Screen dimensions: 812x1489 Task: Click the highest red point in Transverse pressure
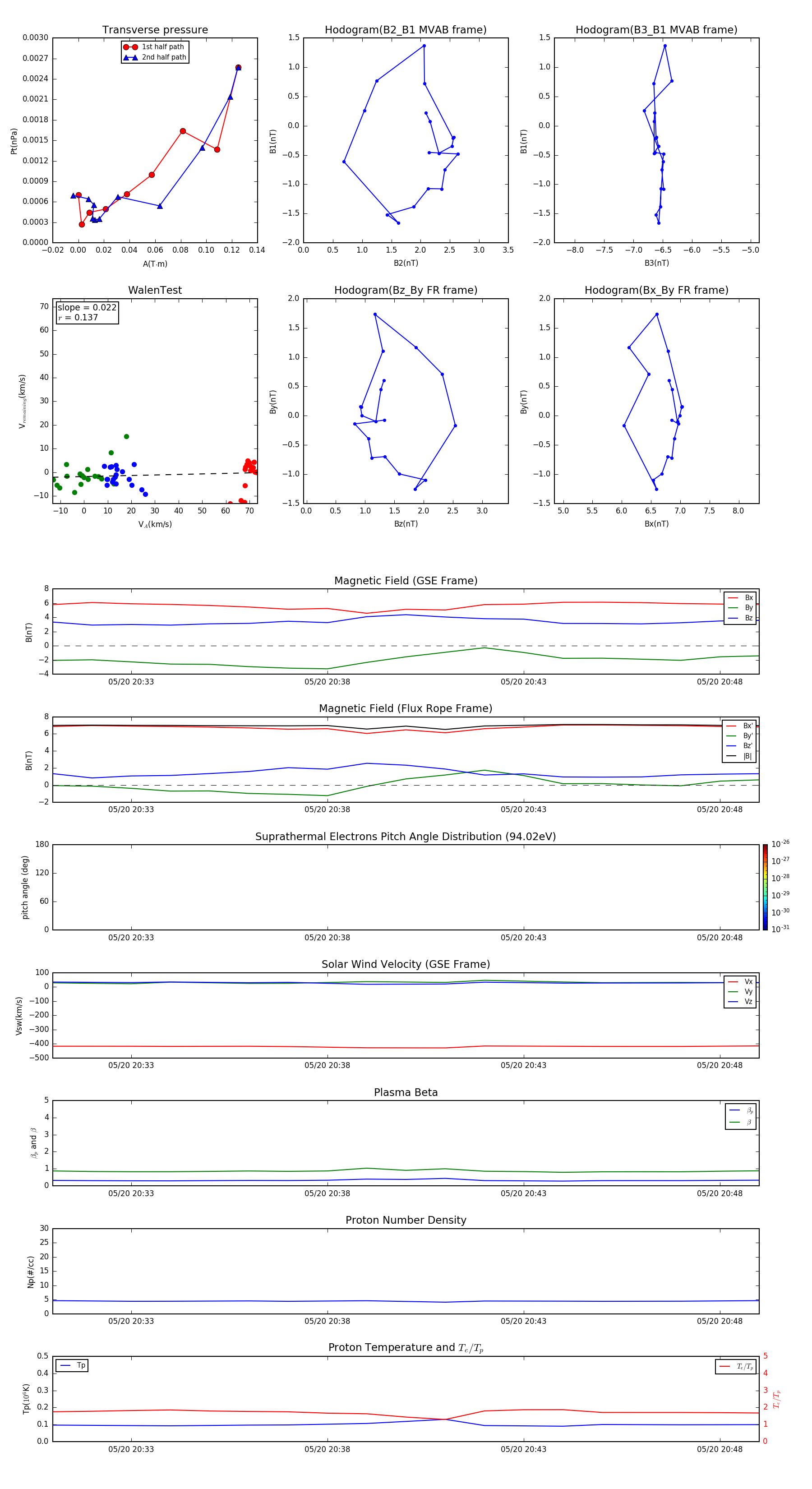pos(238,67)
